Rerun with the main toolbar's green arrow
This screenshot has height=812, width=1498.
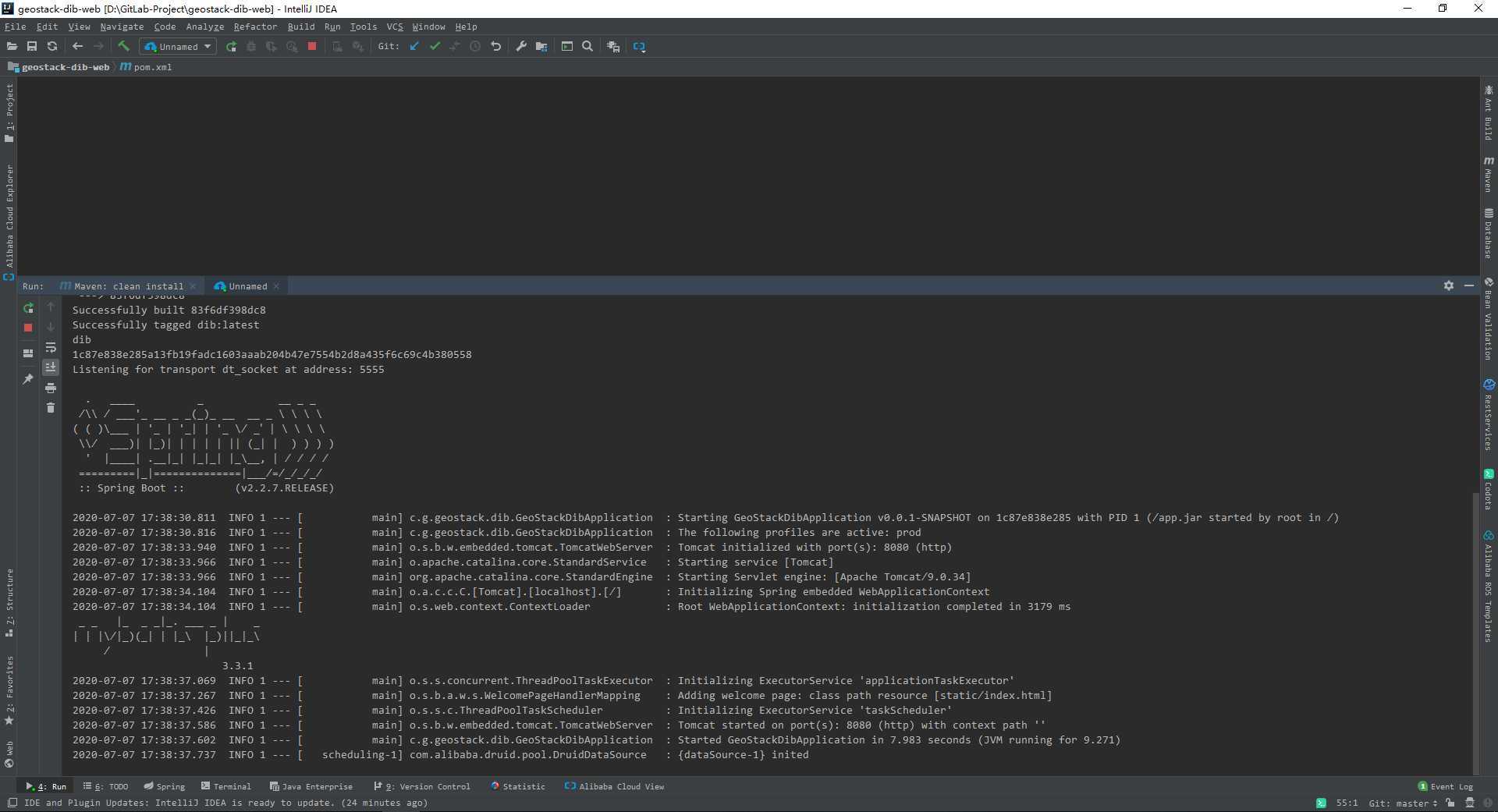(231, 47)
